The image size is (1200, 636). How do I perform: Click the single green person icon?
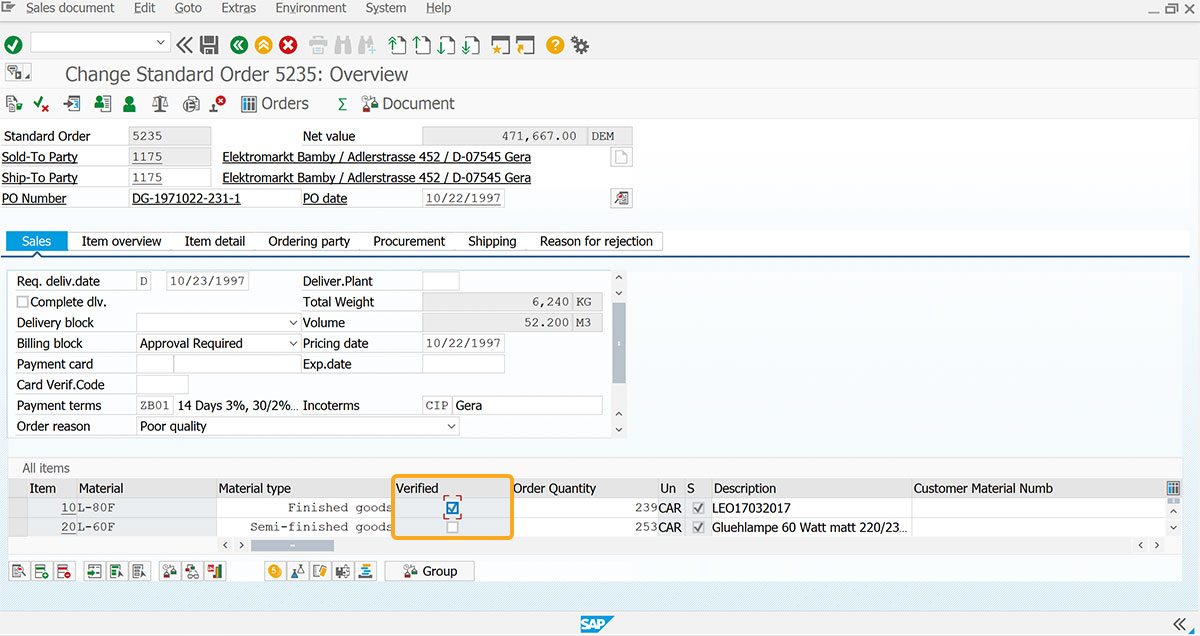pos(129,103)
